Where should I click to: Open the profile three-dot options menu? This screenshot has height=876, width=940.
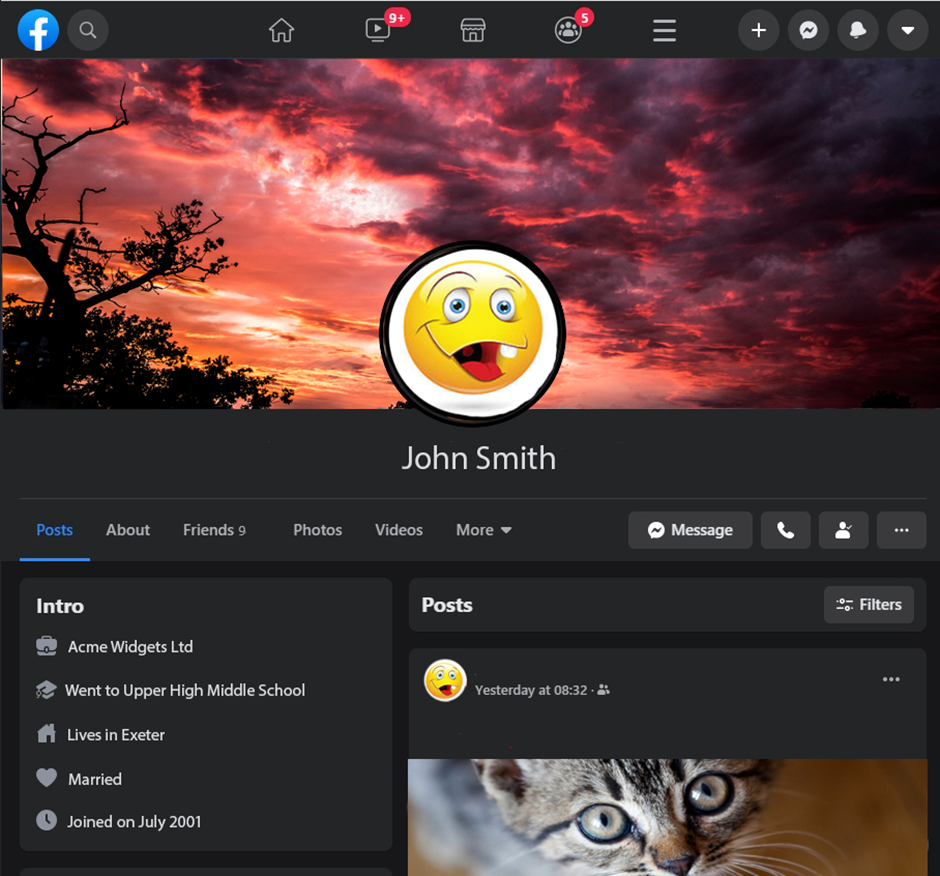coord(901,530)
